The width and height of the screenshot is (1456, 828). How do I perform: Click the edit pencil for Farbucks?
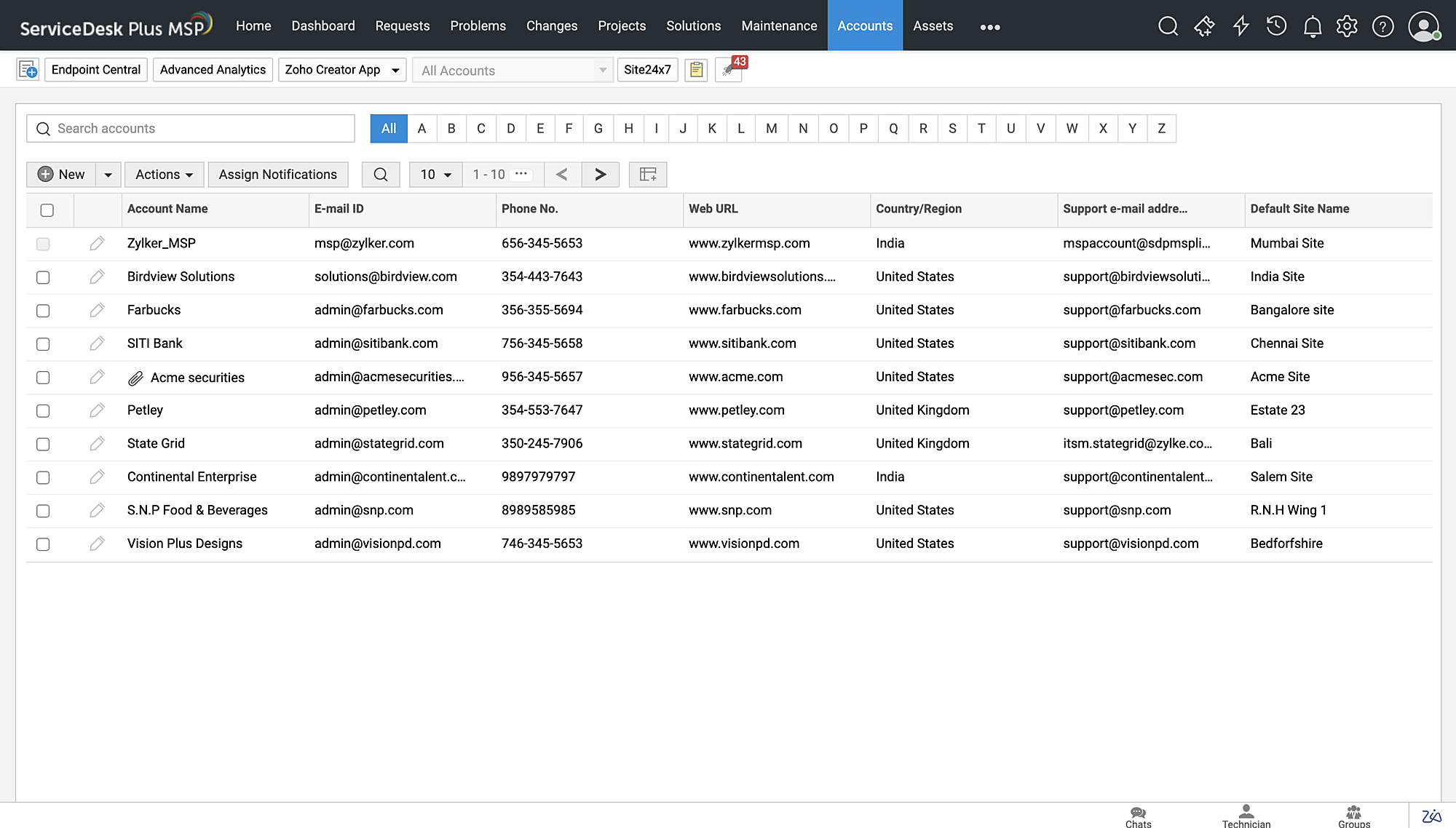(97, 310)
